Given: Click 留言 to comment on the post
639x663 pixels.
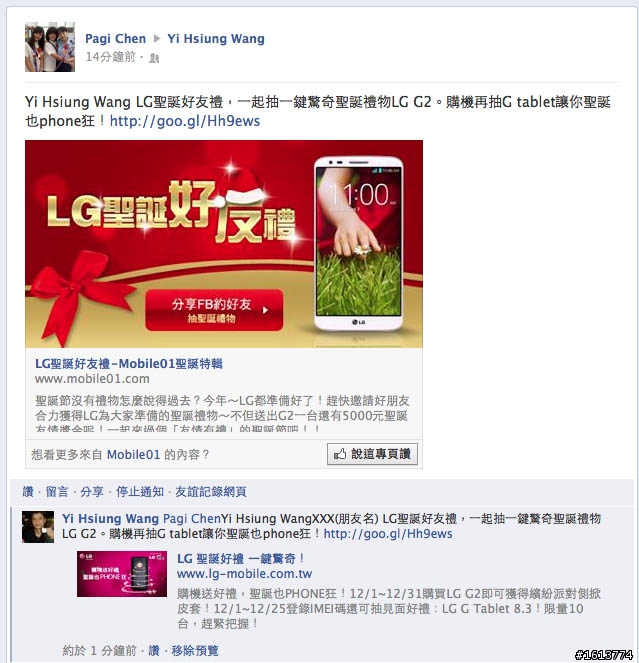Looking at the screenshot, I should point(57,491).
